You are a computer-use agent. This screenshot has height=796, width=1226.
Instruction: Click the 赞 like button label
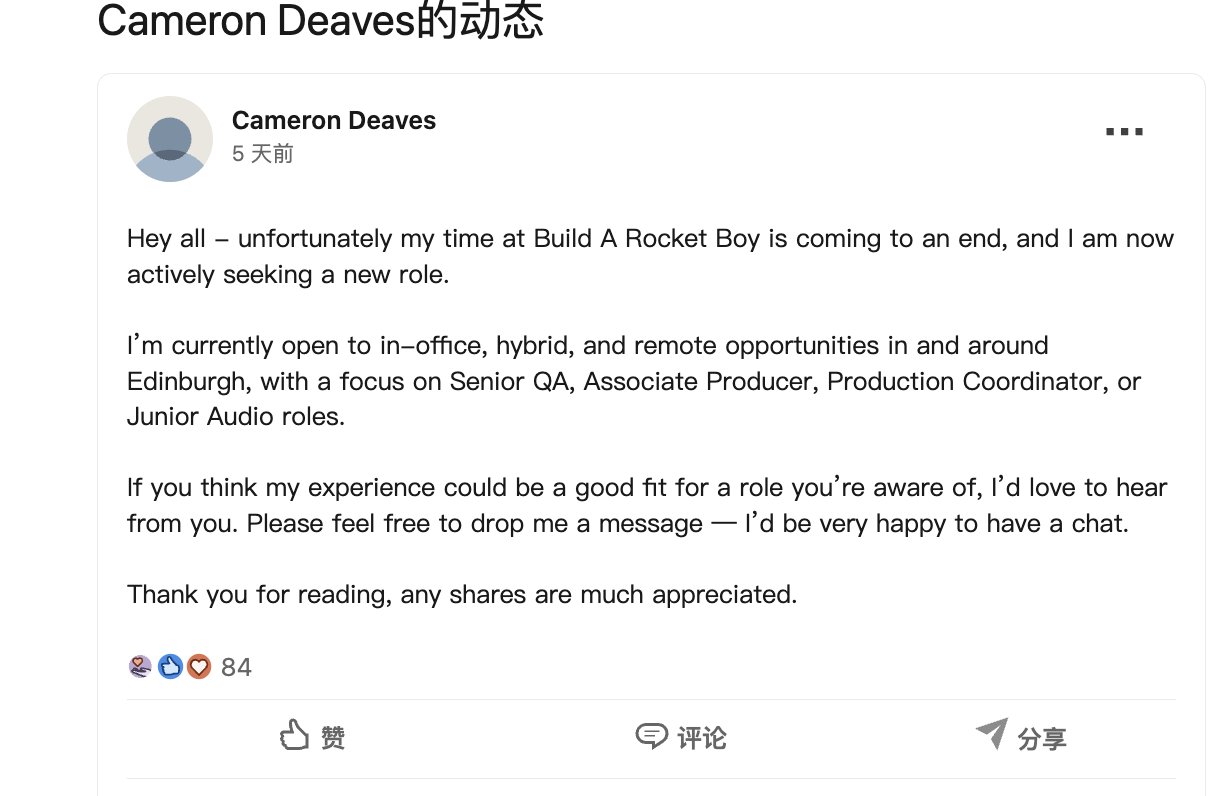(x=333, y=738)
